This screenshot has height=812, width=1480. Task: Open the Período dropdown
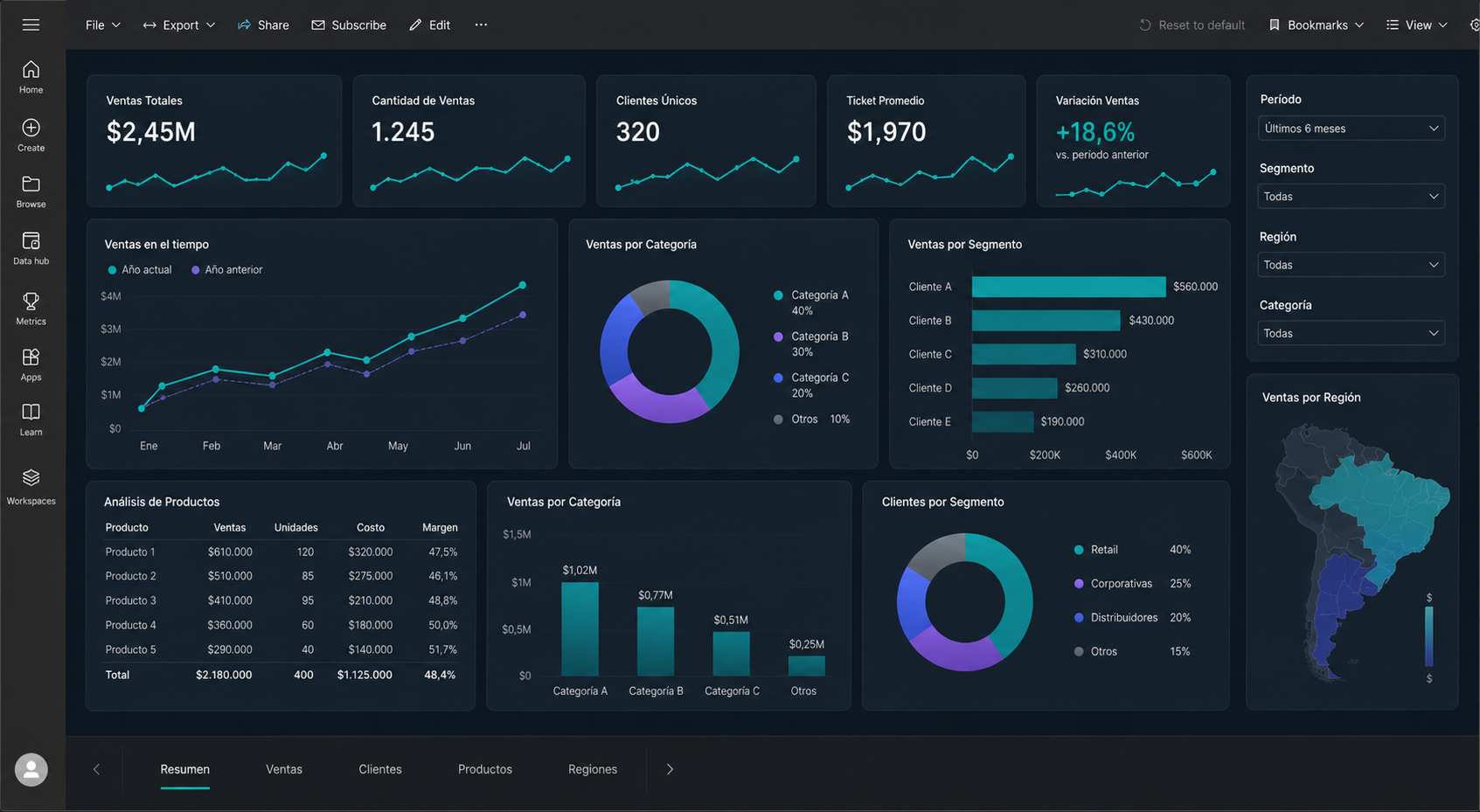1351,128
